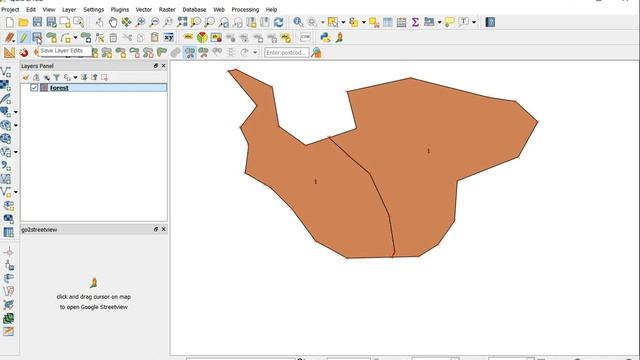640x360 pixels.
Task: Open layer style dock brush icon
Action: (x=26, y=77)
